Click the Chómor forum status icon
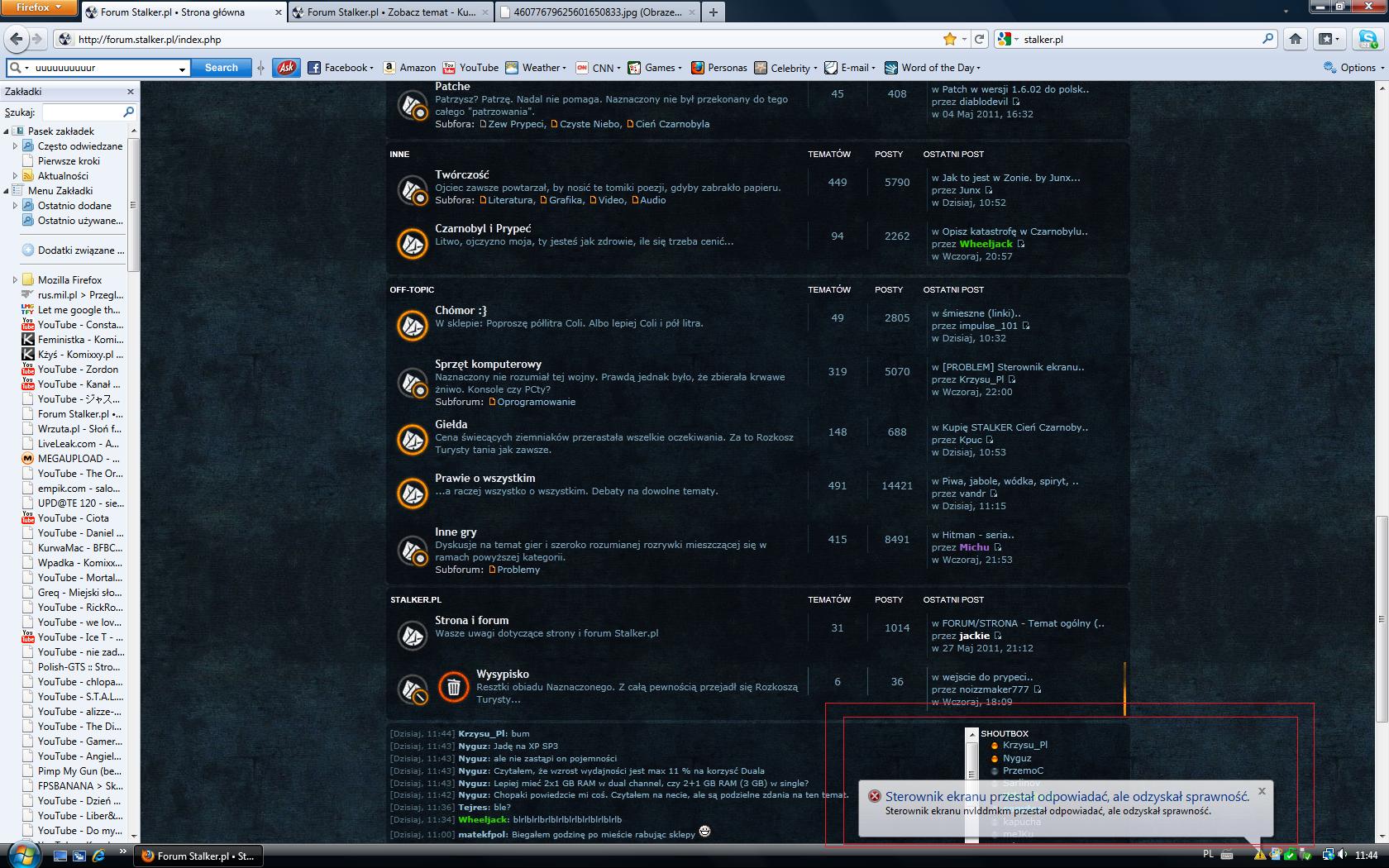Screen dimensions: 1389x868 pyautogui.click(x=412, y=325)
